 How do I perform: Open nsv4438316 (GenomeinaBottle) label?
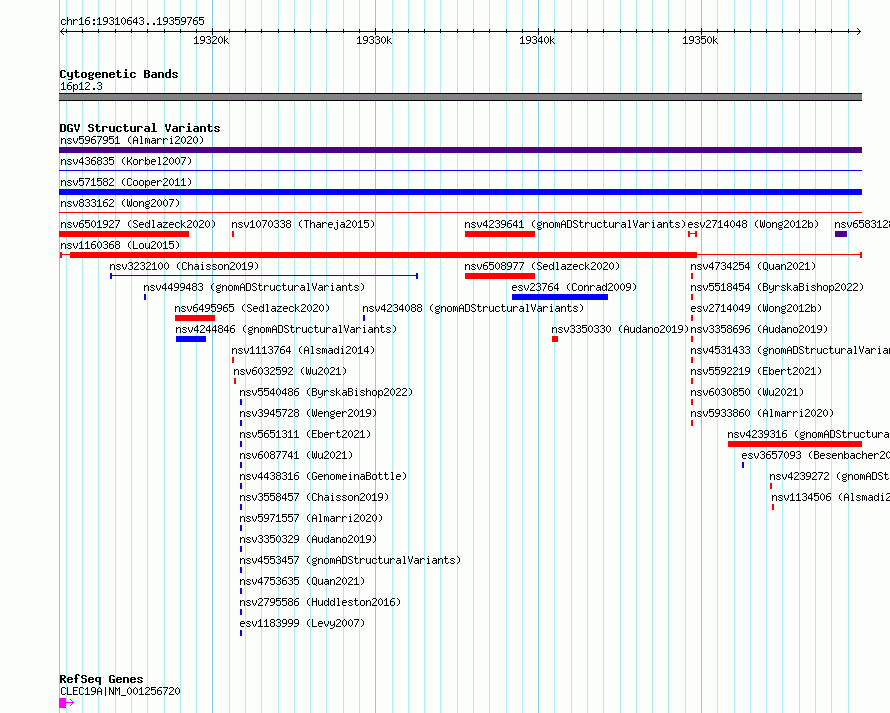(323, 476)
